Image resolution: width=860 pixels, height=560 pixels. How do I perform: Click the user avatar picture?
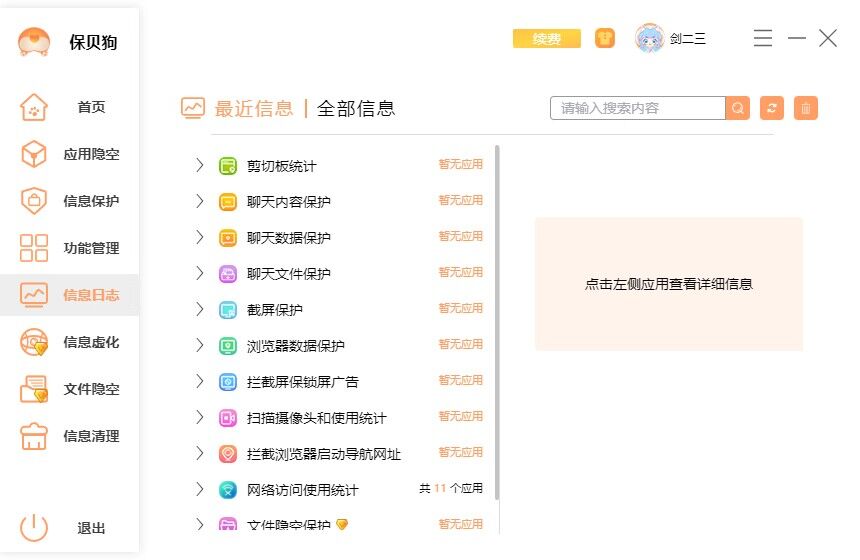(x=650, y=38)
